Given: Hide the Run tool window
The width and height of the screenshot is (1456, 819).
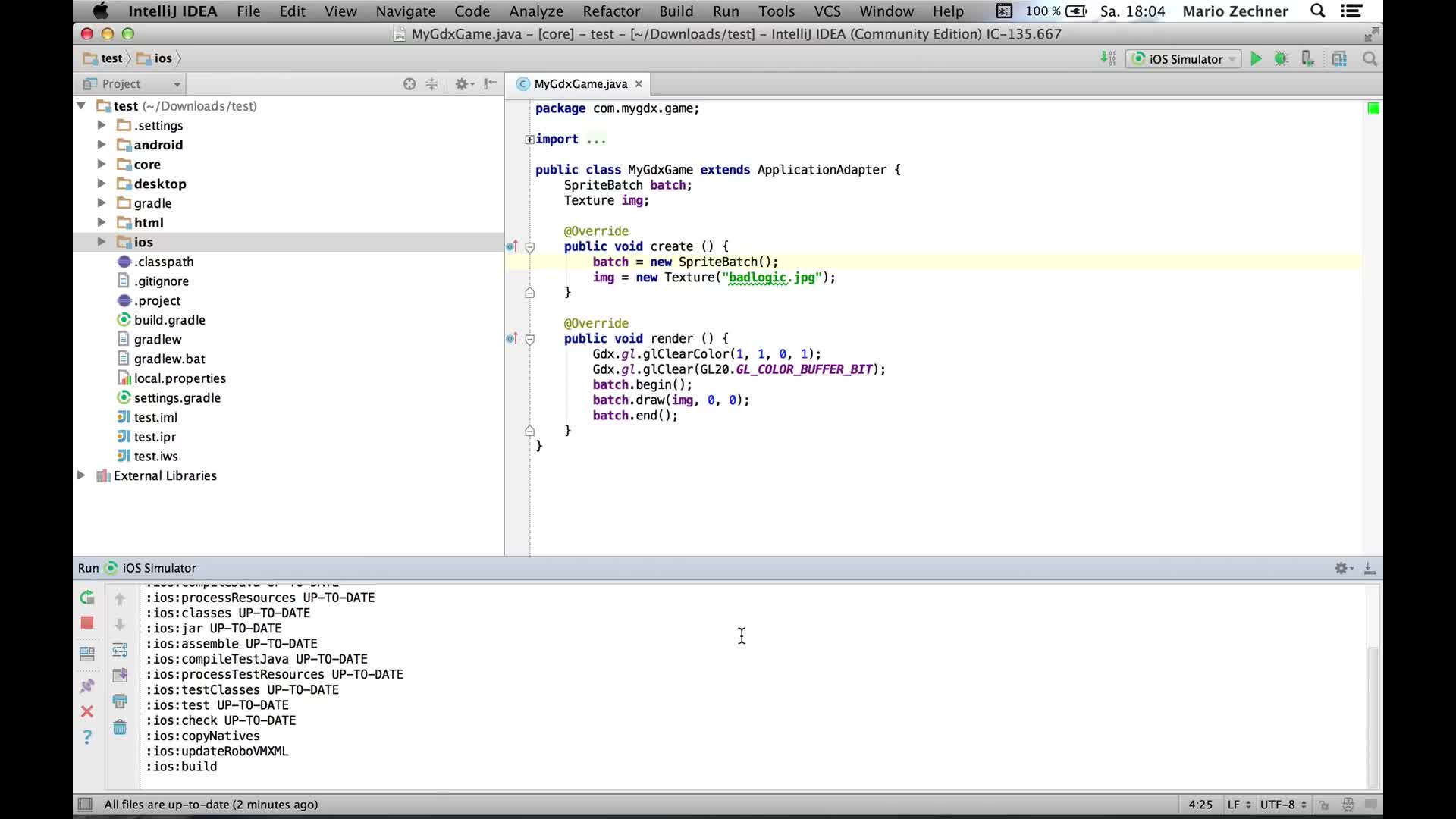Looking at the screenshot, I should [1370, 568].
